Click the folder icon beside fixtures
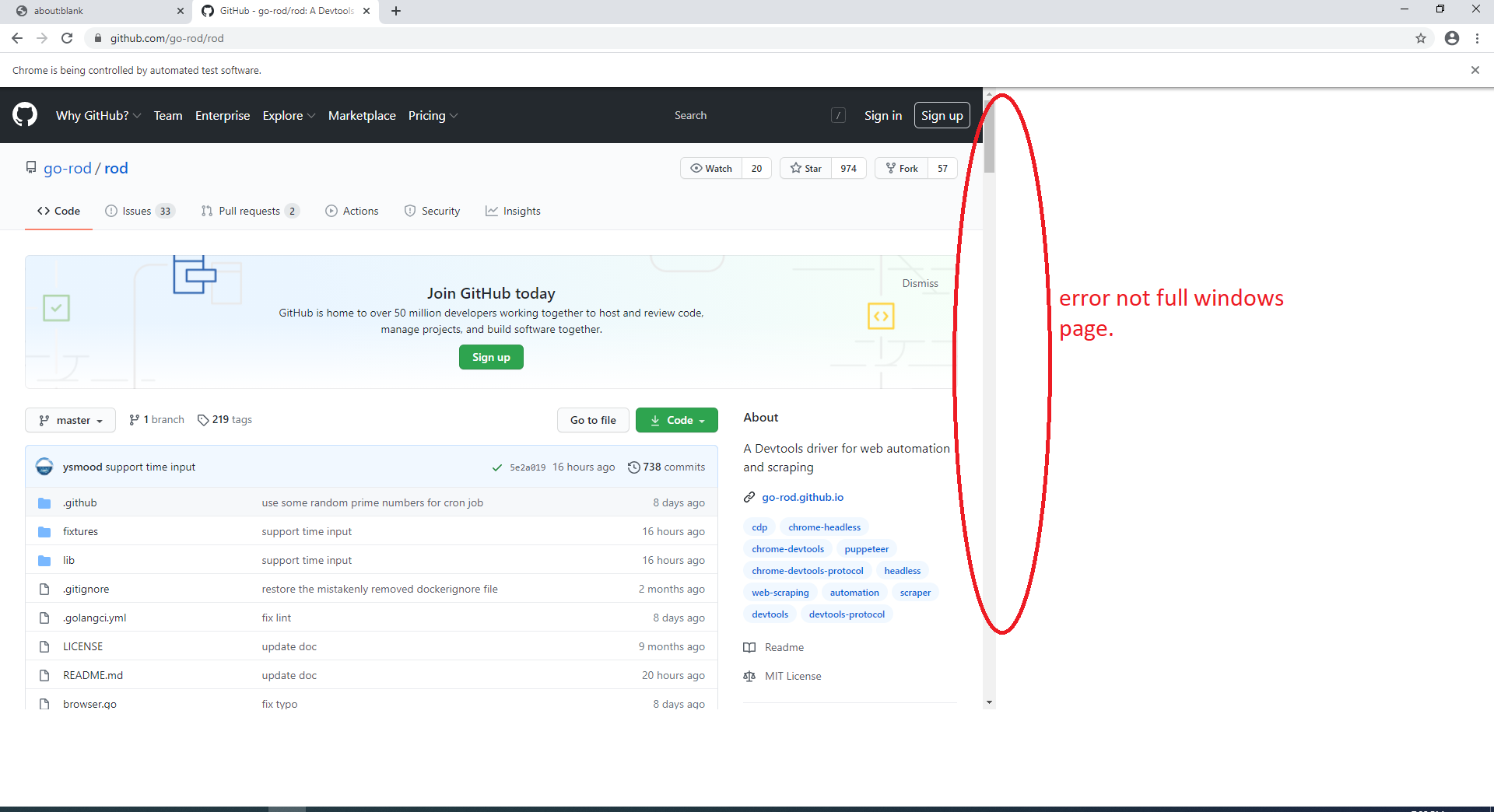 (44, 531)
